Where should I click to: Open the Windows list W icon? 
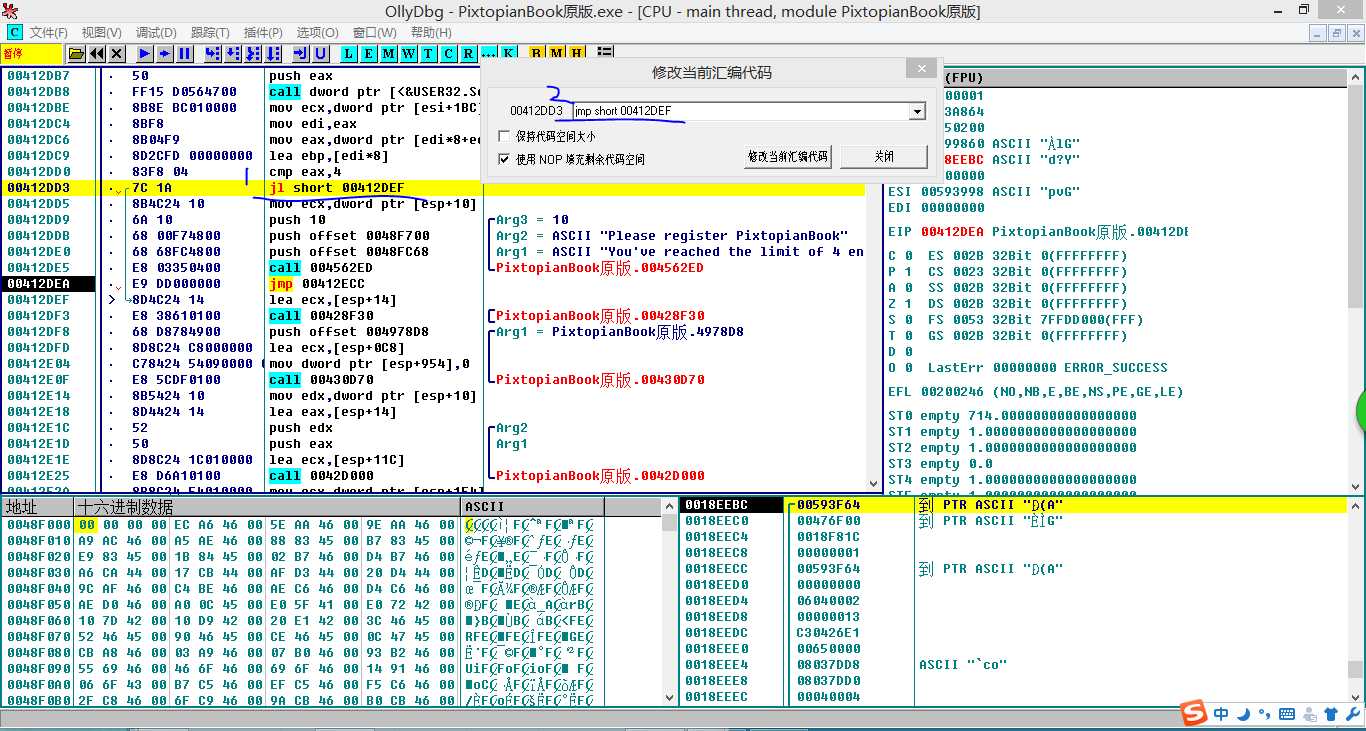point(408,53)
